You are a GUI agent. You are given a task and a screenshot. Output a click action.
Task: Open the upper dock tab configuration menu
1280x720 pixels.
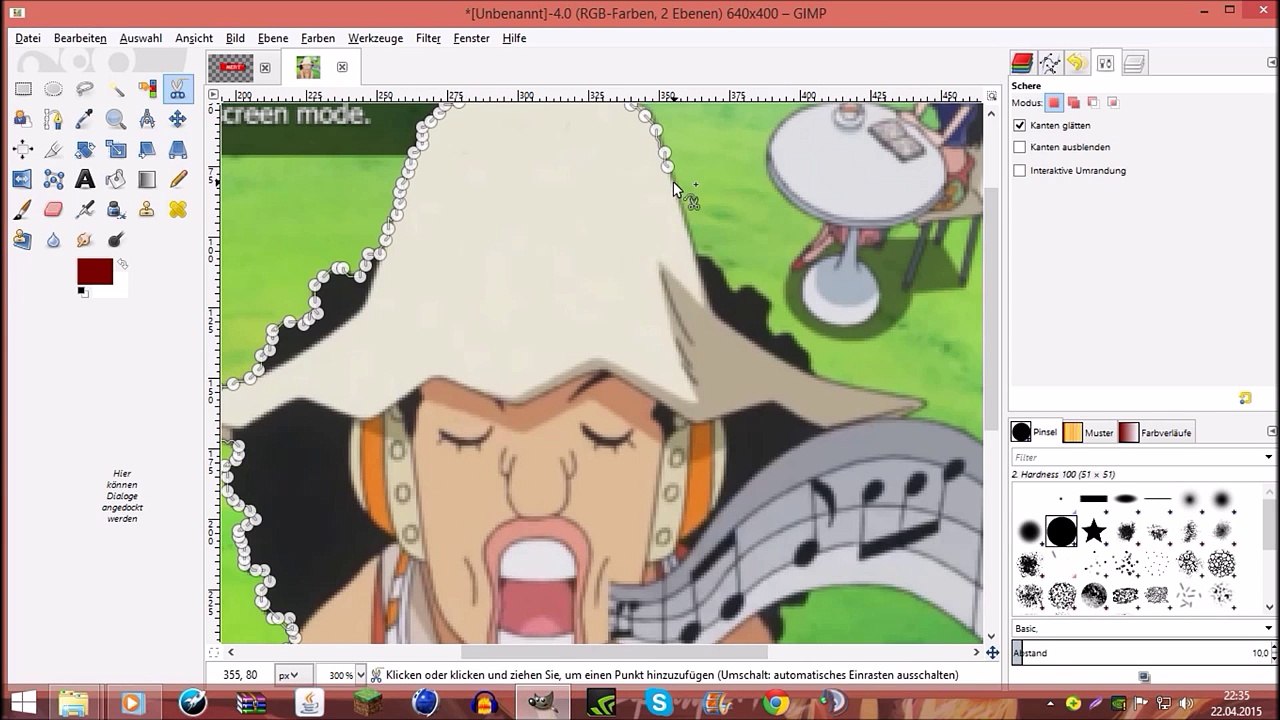pyautogui.click(x=1271, y=63)
